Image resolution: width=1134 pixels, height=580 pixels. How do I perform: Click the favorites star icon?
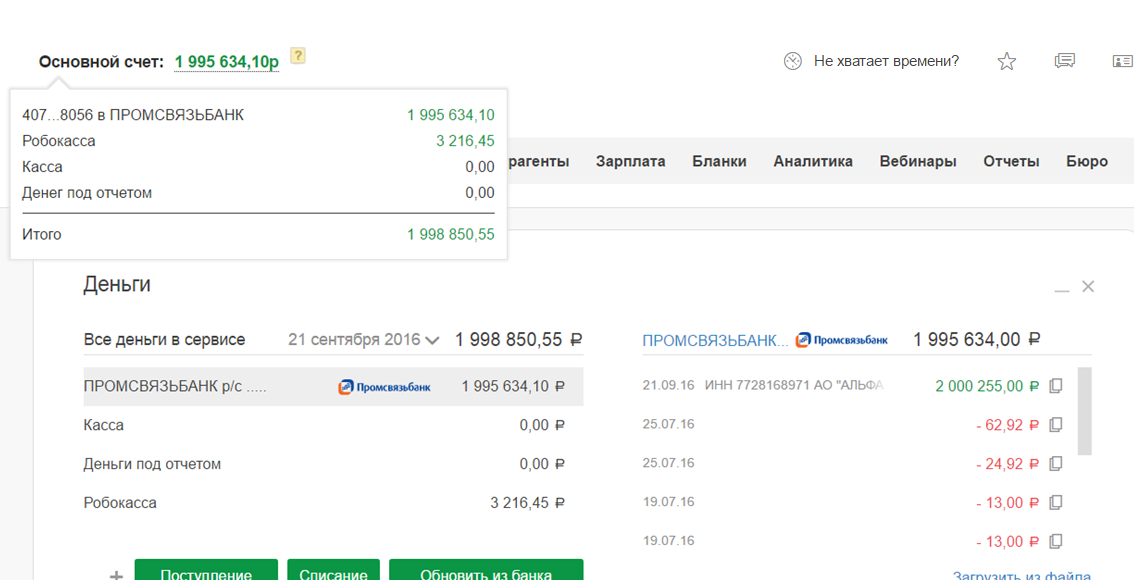pyautogui.click(x=1007, y=61)
